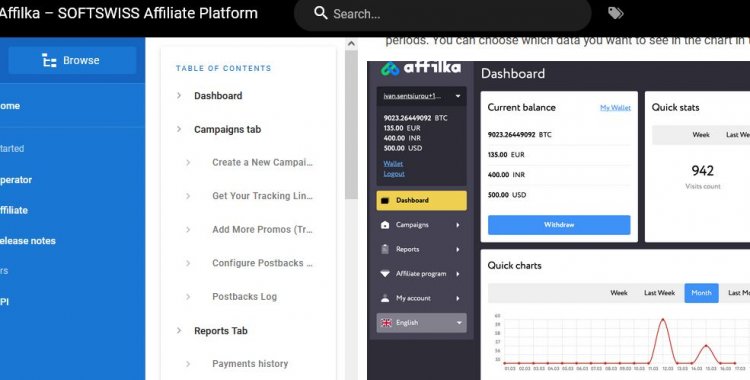Expand the Campaigns tab chevron
This screenshot has height=380, width=750.
tap(179, 129)
